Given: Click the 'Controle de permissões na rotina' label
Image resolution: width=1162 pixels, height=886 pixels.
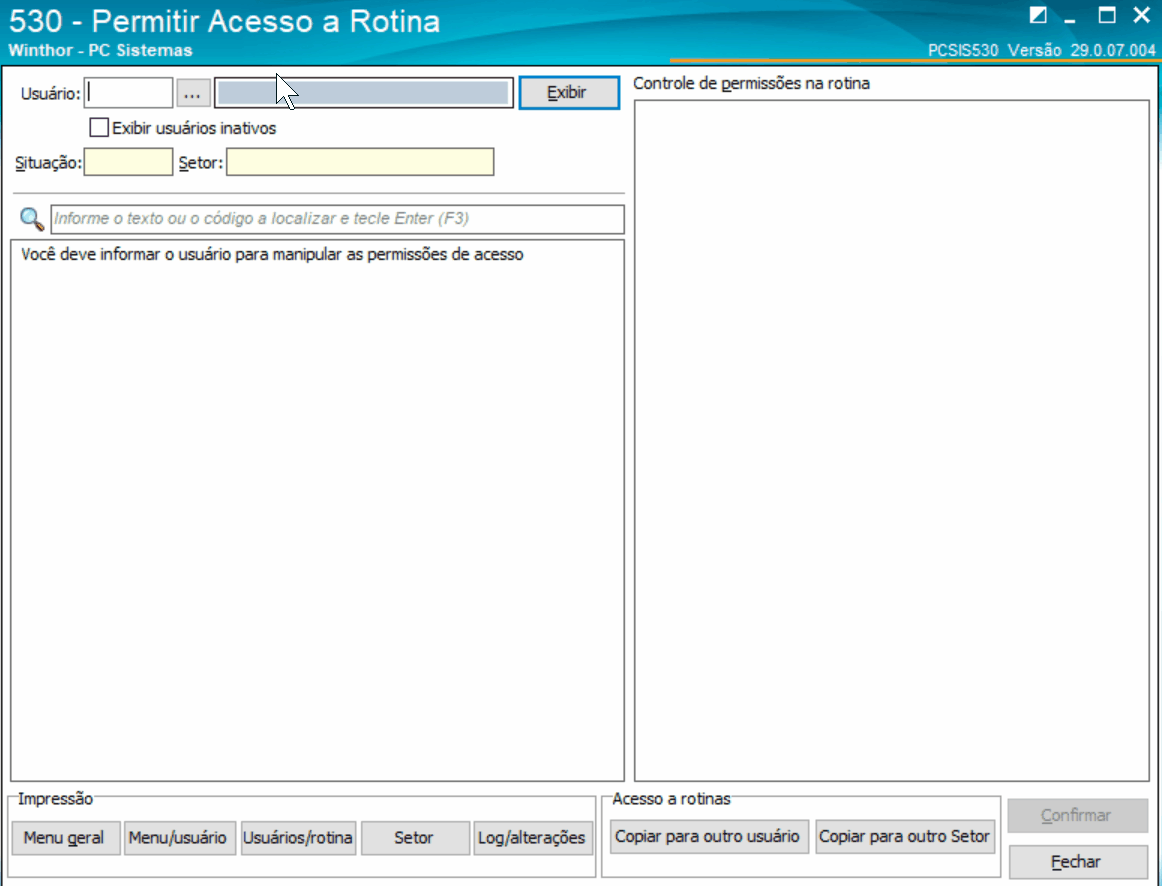Looking at the screenshot, I should [751, 83].
